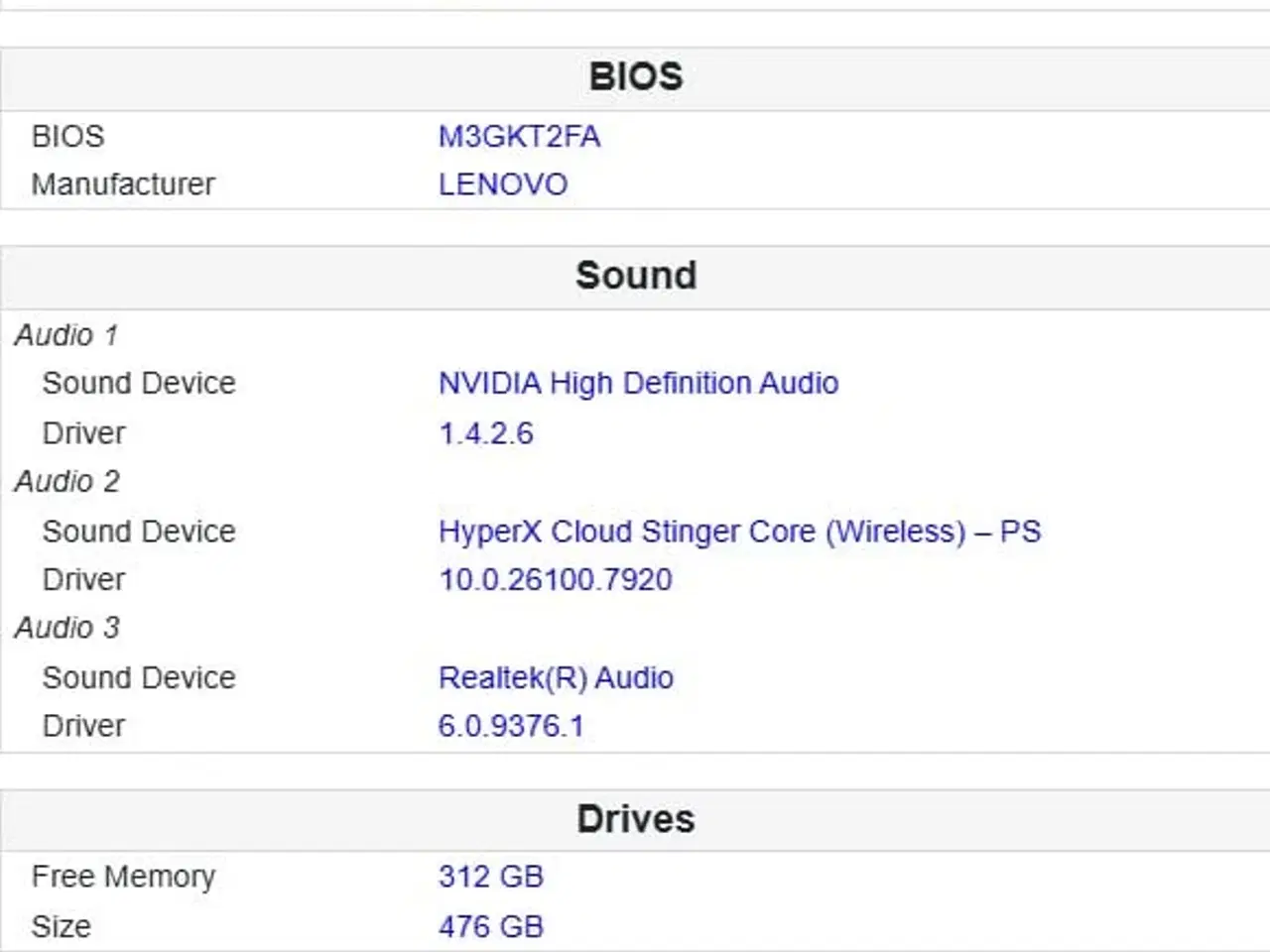This screenshot has height=952, width=1270.
Task: Click the Free Memory row label
Action: [123, 877]
